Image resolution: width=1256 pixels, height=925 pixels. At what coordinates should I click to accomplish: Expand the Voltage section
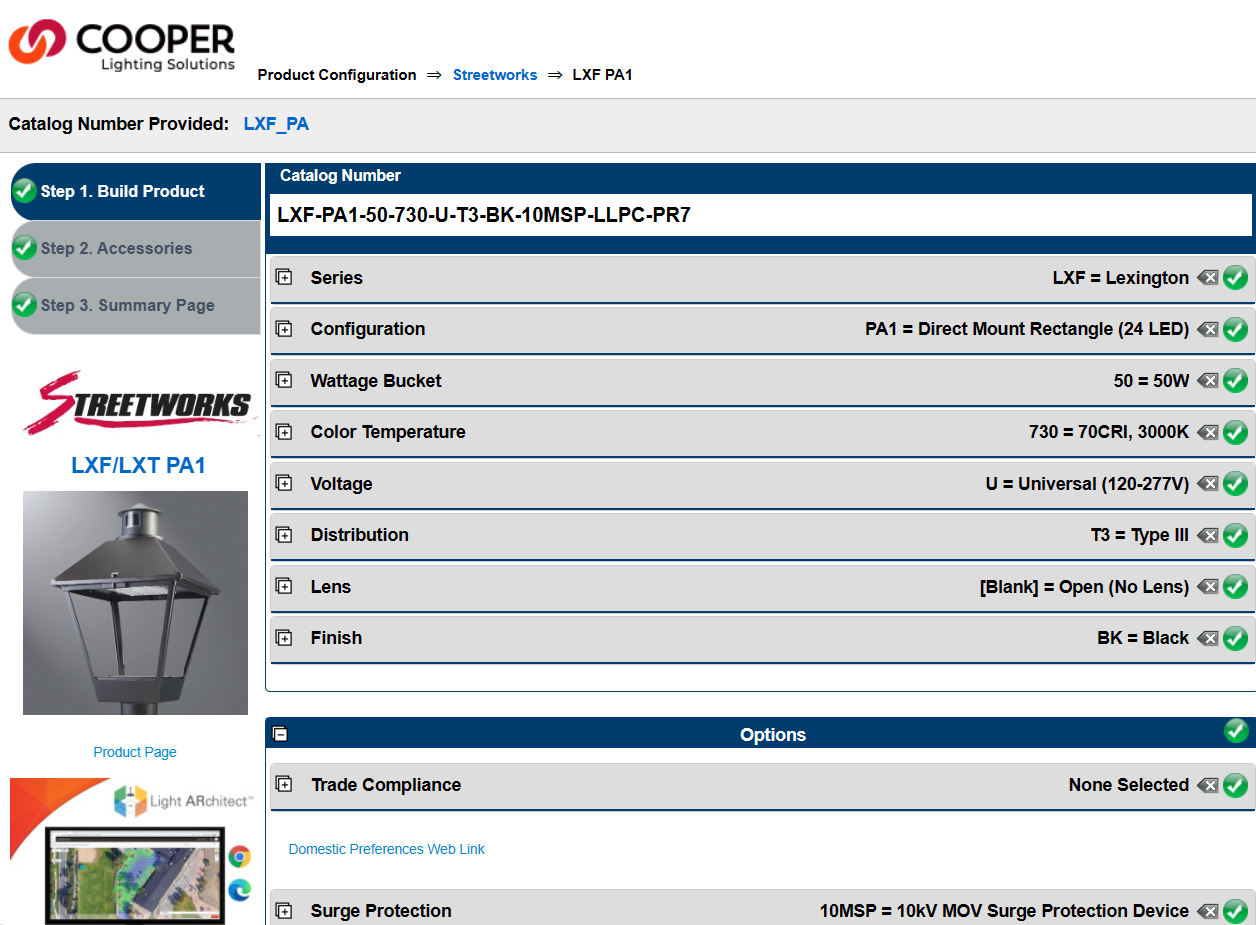(x=284, y=484)
